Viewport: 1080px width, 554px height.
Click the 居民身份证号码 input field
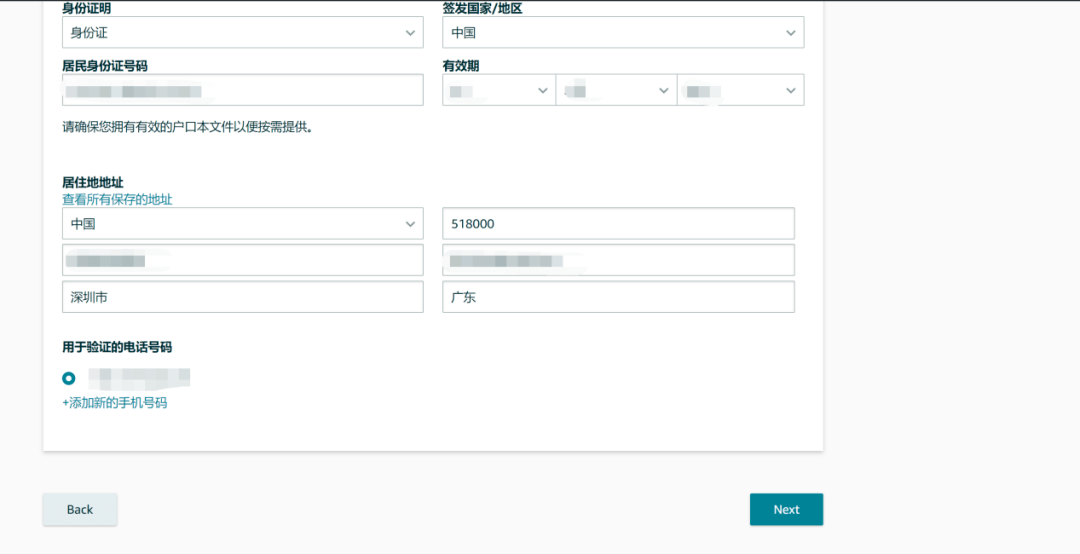point(242,90)
